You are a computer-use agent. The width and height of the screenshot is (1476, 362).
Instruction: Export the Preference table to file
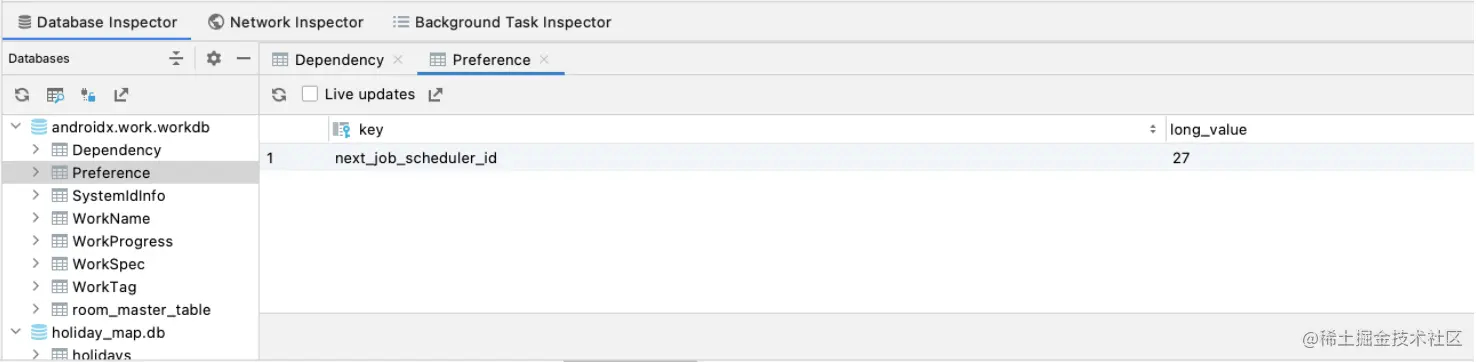435,95
